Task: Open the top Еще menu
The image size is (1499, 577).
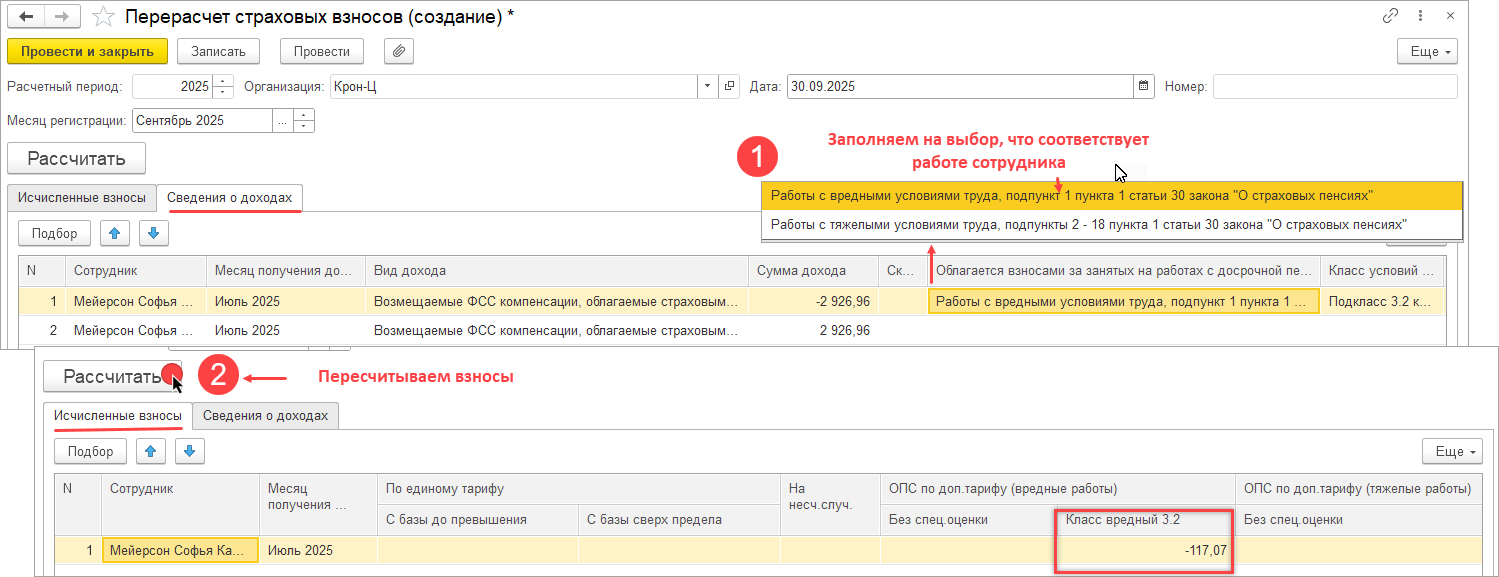Action: tap(1427, 51)
